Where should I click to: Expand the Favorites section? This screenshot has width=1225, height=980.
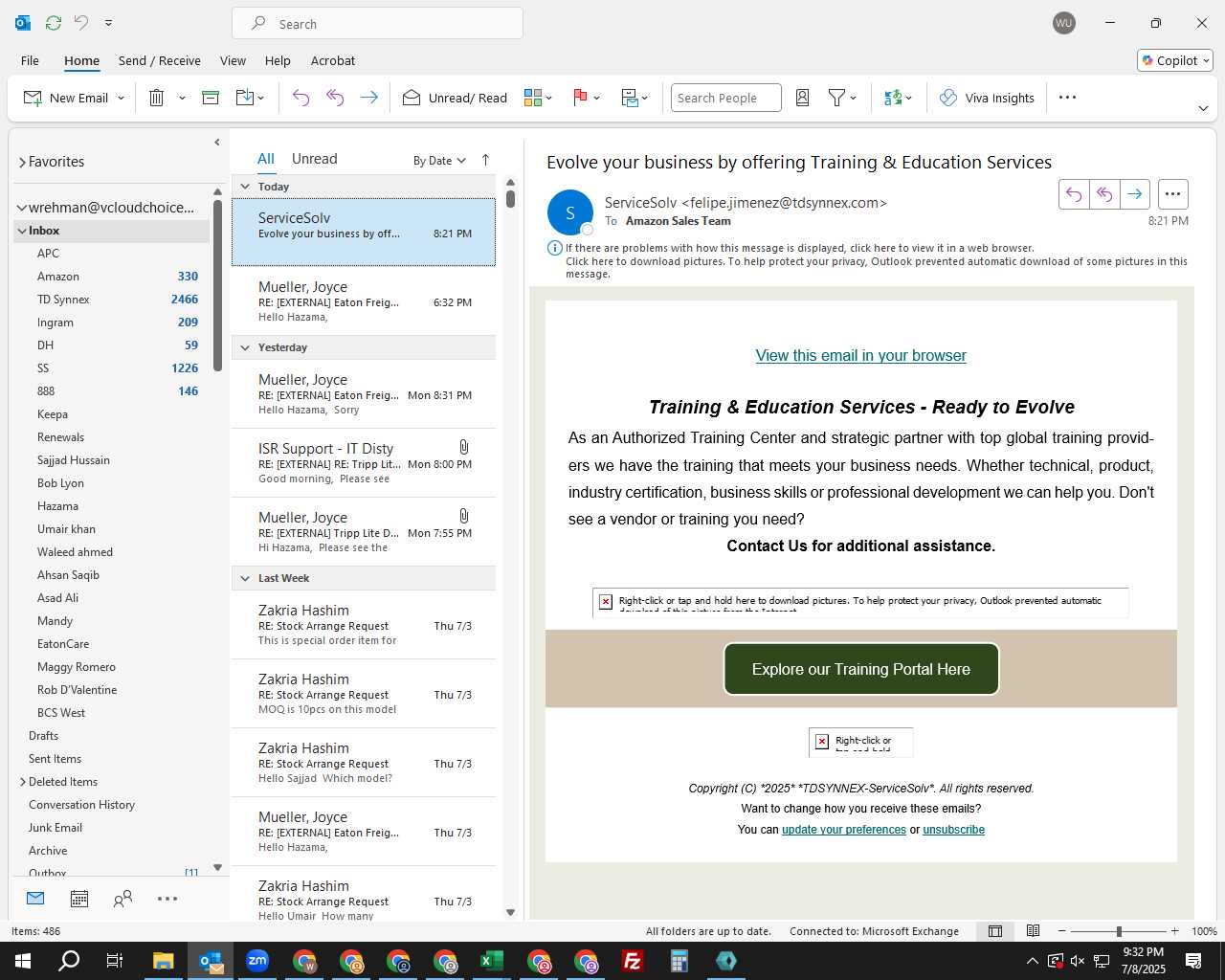(22, 162)
